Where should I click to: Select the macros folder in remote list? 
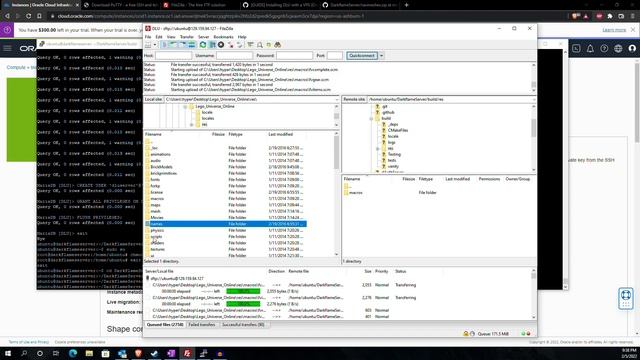pyautogui.click(x=356, y=193)
